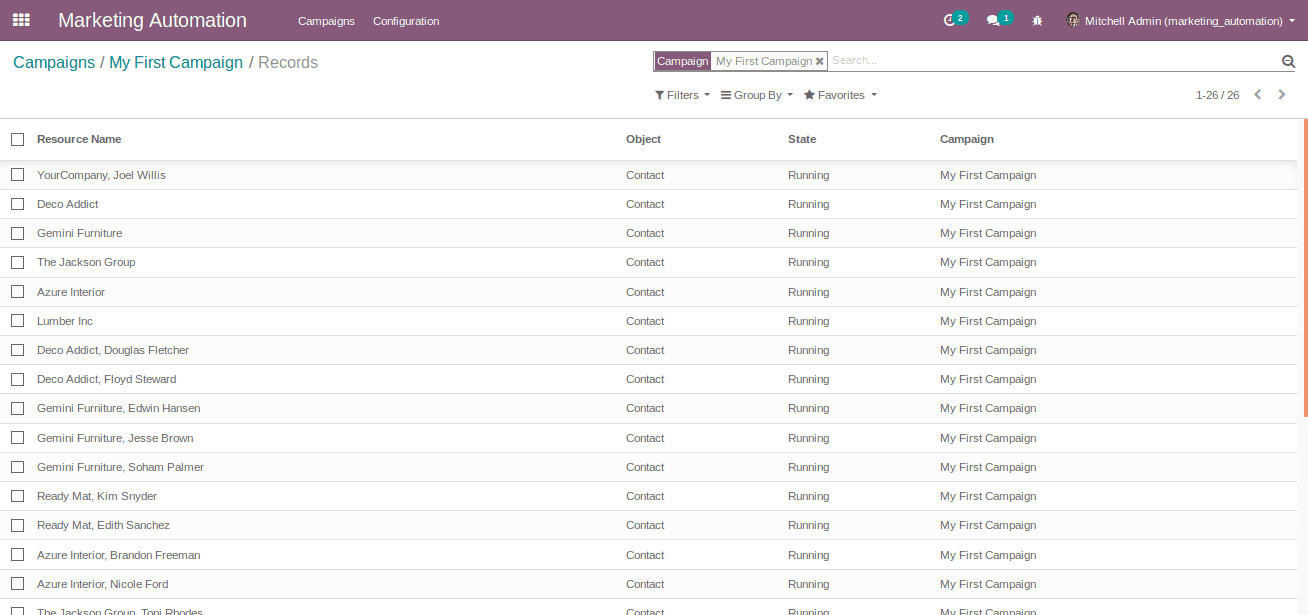Click the search input field
Viewport: 1308px width, 615px height.
click(1053, 61)
